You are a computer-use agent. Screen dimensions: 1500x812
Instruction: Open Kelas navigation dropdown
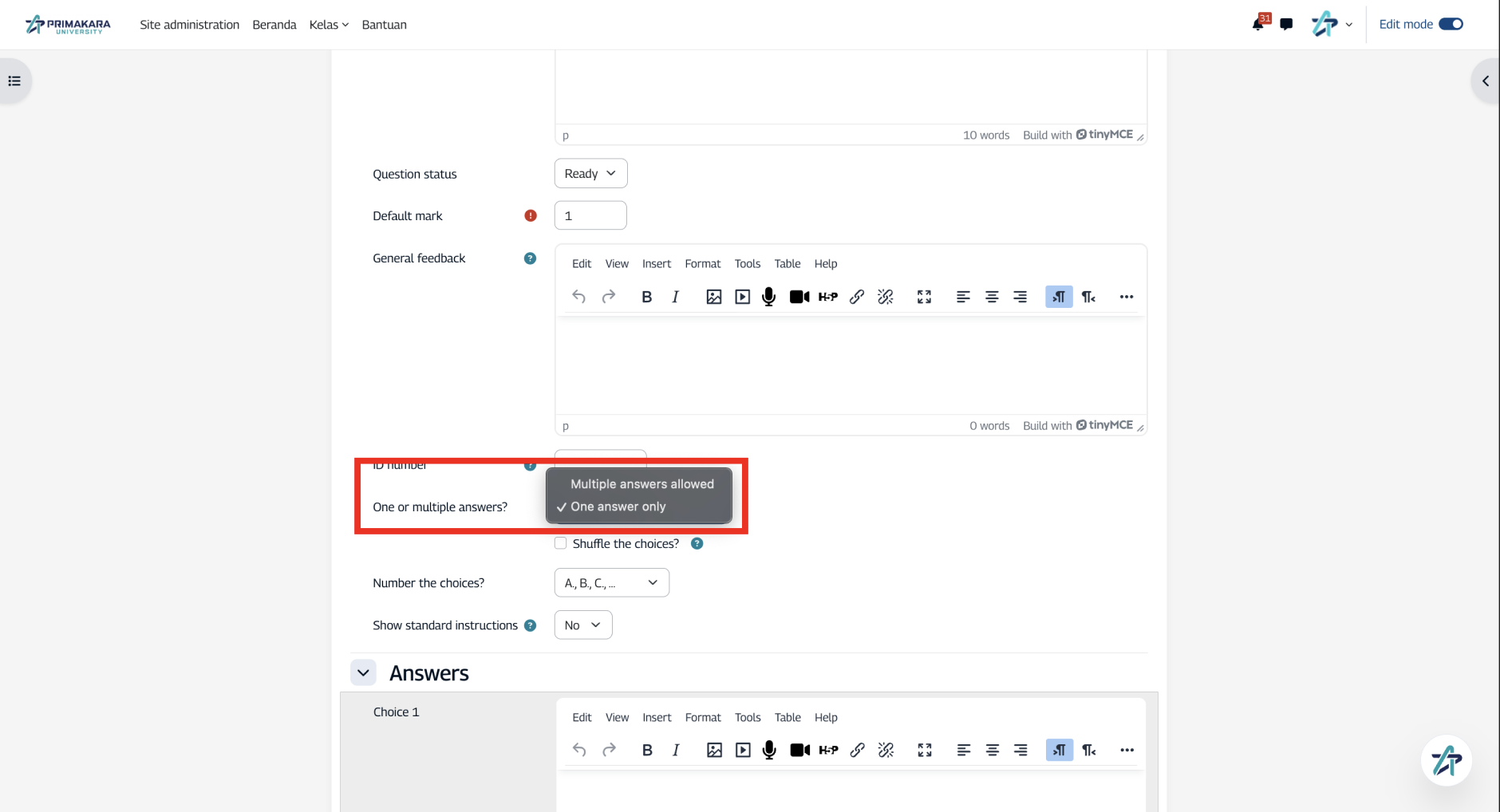coord(329,25)
